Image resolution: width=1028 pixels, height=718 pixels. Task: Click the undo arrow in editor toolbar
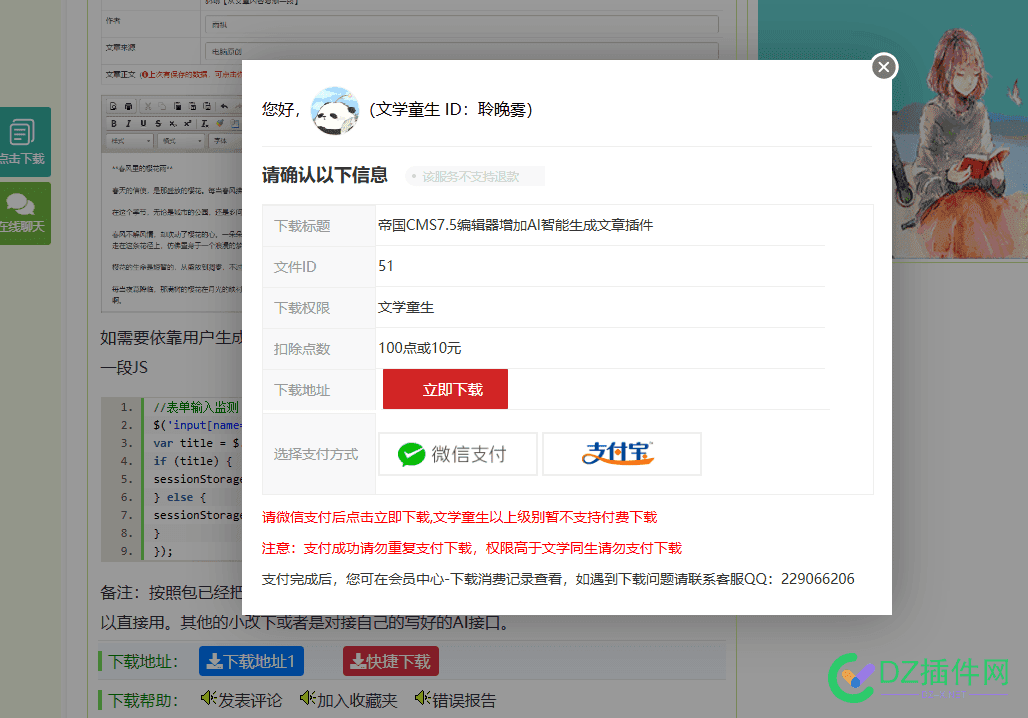224,106
